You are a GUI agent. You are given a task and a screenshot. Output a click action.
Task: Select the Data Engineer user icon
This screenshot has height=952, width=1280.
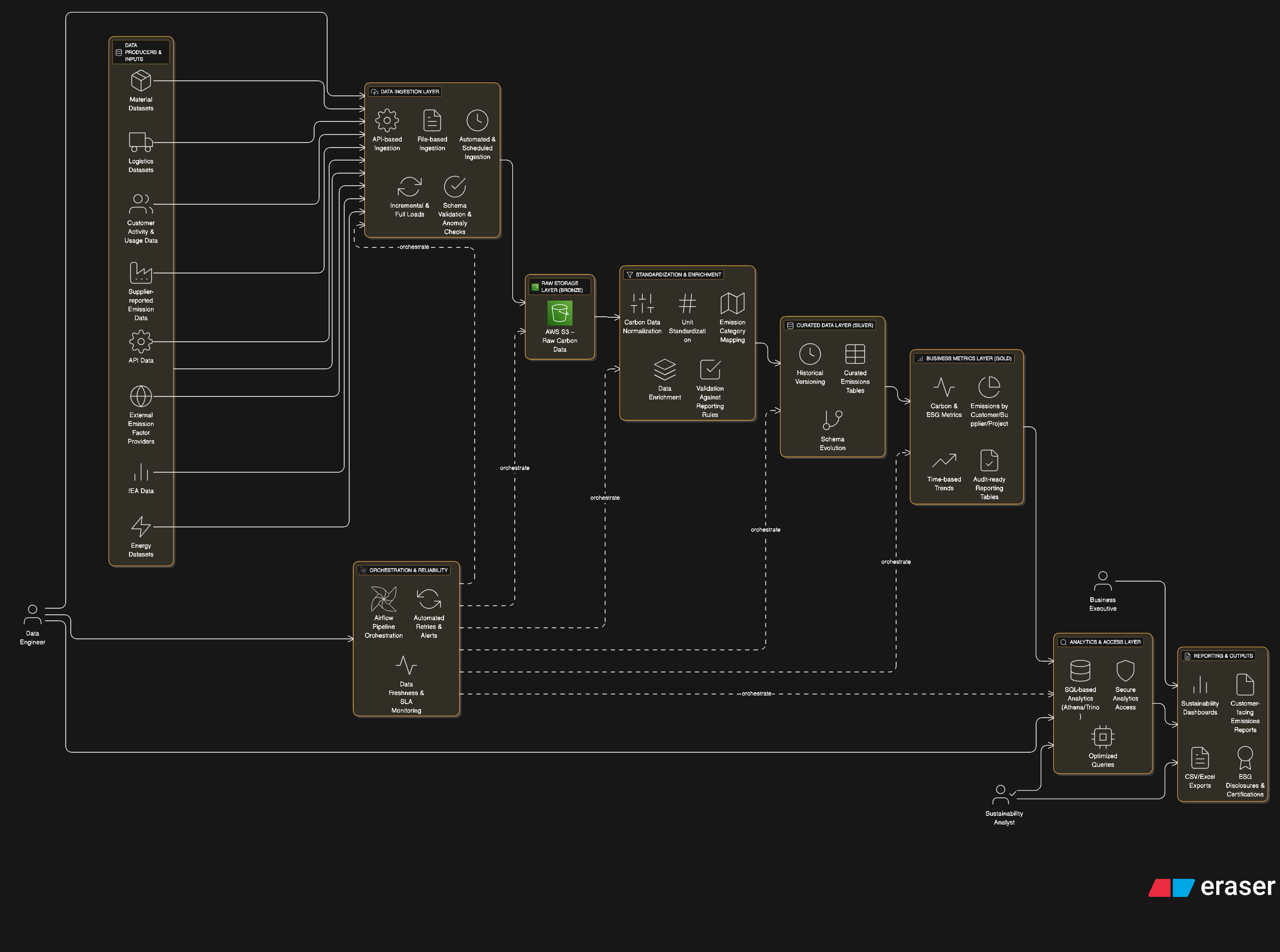click(32, 614)
